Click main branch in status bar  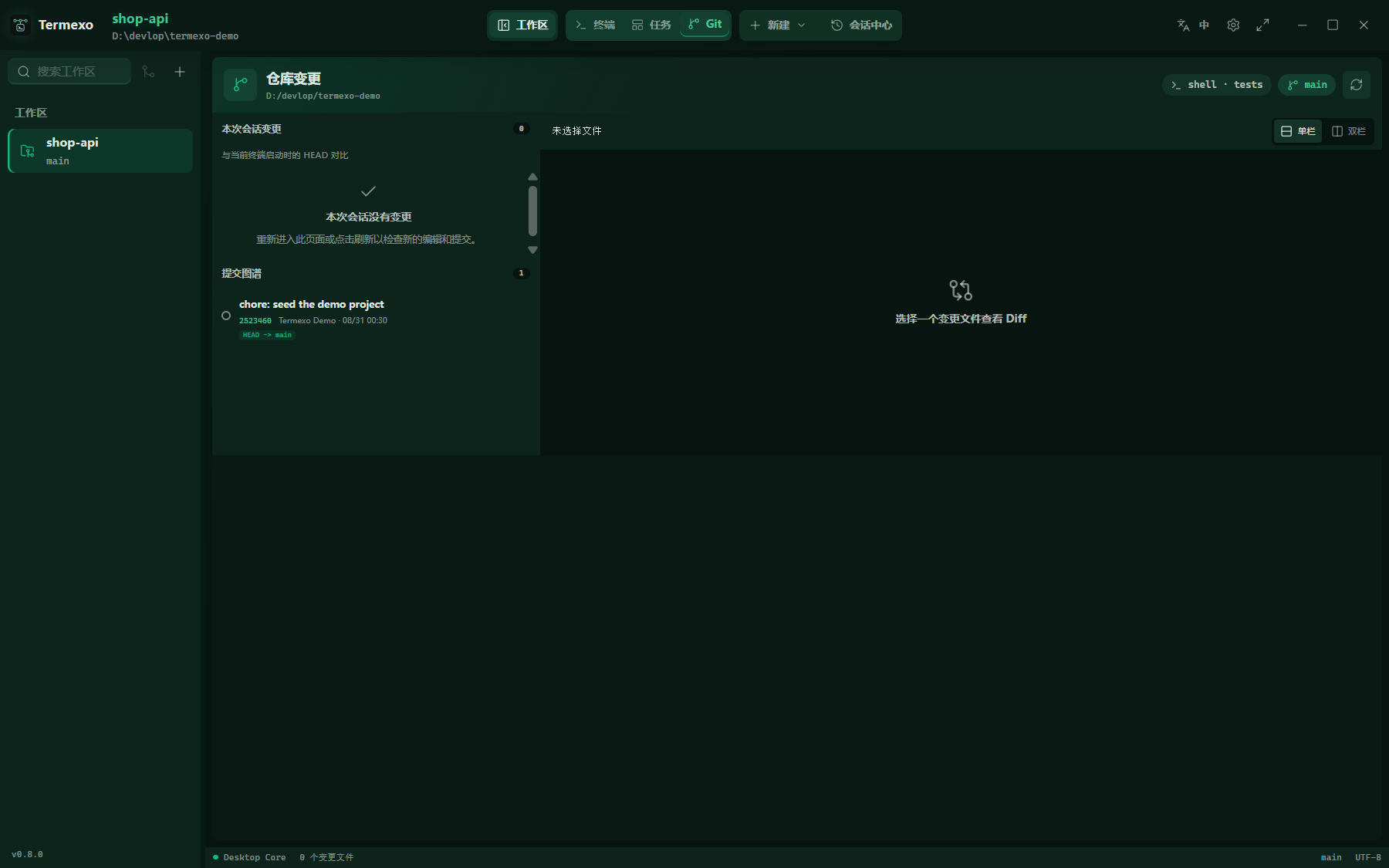pos(1331,857)
